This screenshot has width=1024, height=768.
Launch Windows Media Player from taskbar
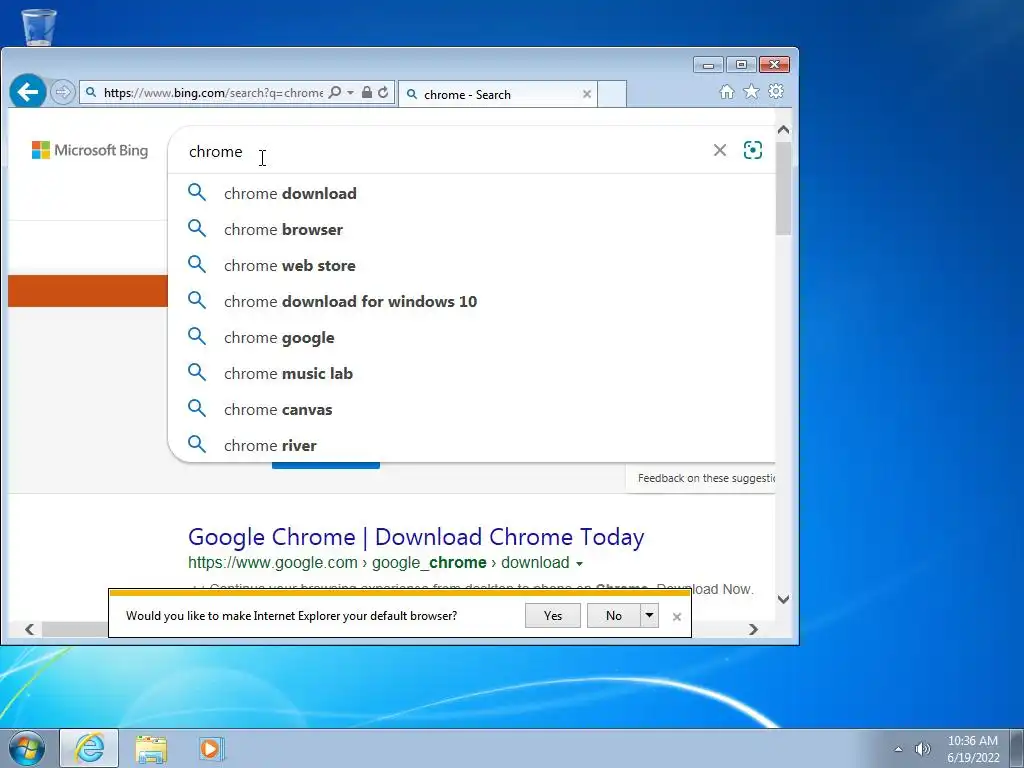click(210, 749)
